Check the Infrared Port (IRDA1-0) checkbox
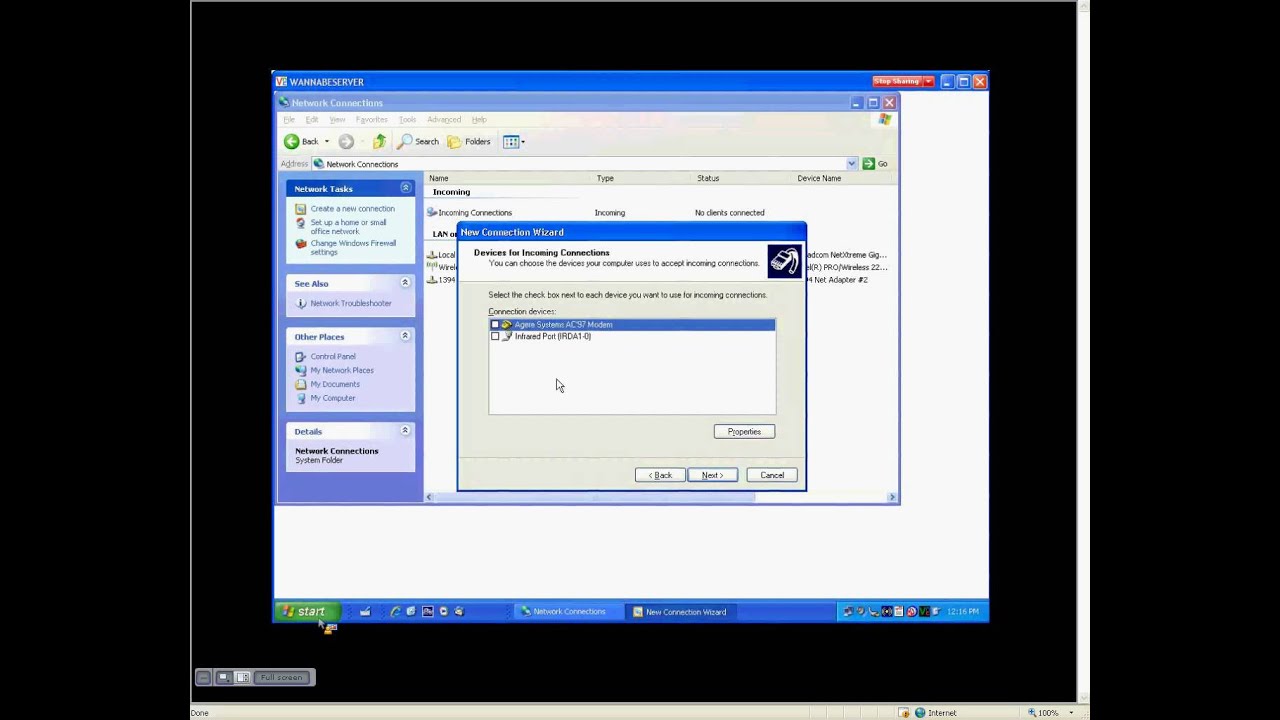Image resolution: width=1280 pixels, height=720 pixels. [x=495, y=337]
